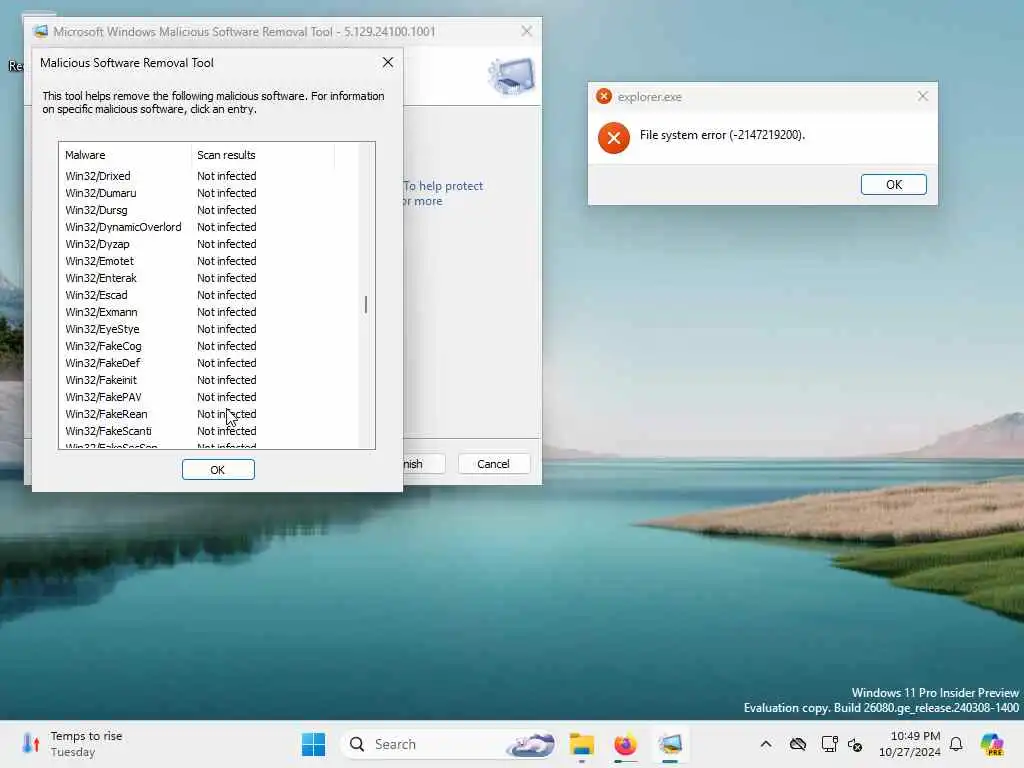
Task: Click the Malicious Software Removal Tool taskbar icon
Action: (670, 744)
